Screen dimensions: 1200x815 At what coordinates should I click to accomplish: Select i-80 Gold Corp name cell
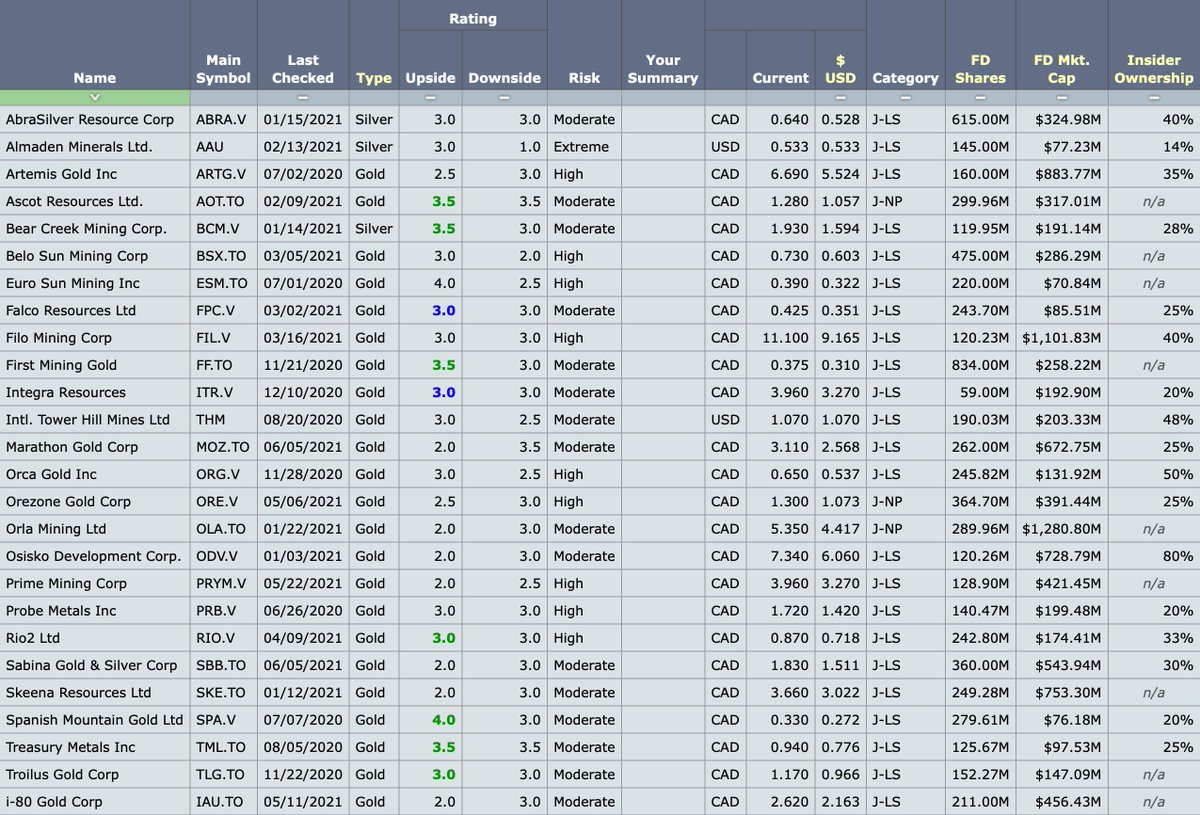(x=54, y=802)
